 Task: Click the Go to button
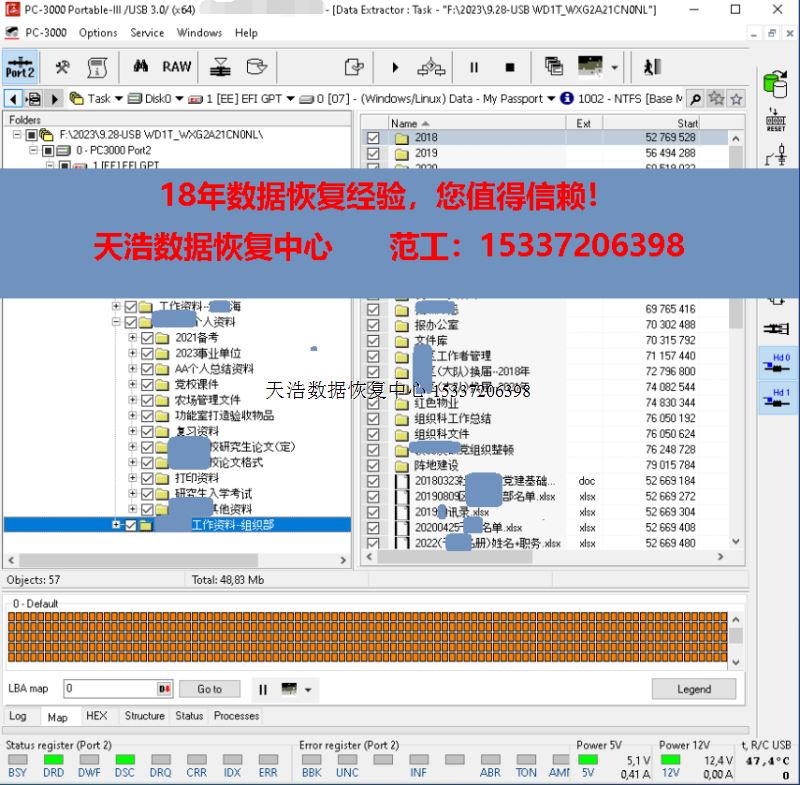[x=209, y=689]
